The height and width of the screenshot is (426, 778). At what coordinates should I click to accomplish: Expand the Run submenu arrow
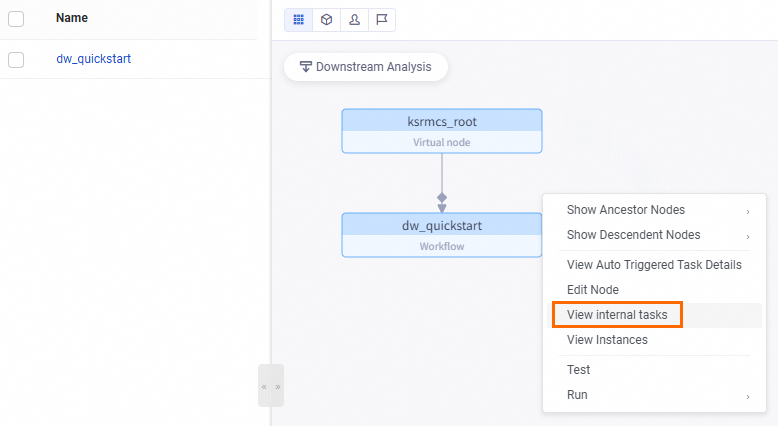pyautogui.click(x=748, y=397)
